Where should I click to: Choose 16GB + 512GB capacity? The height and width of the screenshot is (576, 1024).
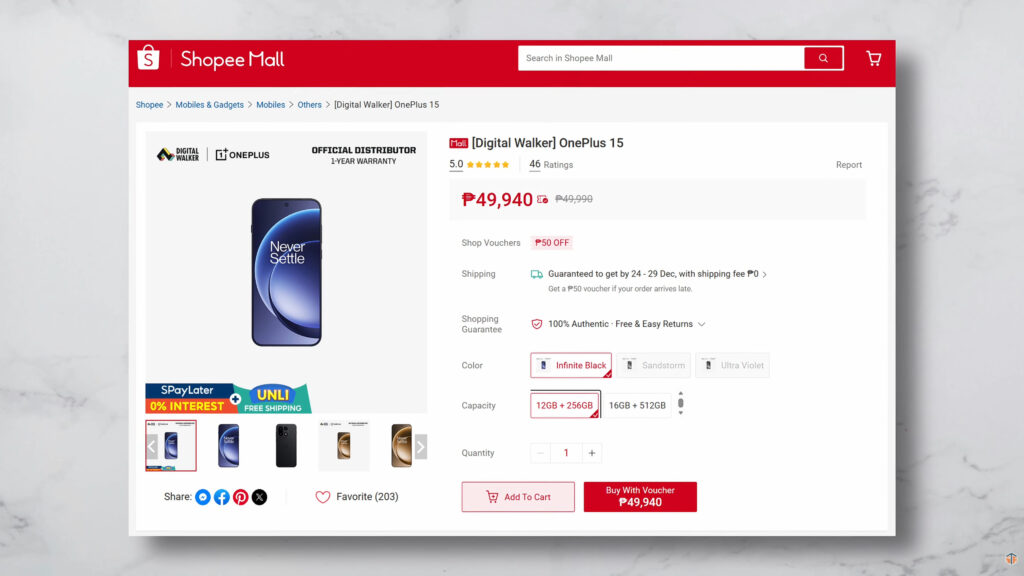coord(637,405)
